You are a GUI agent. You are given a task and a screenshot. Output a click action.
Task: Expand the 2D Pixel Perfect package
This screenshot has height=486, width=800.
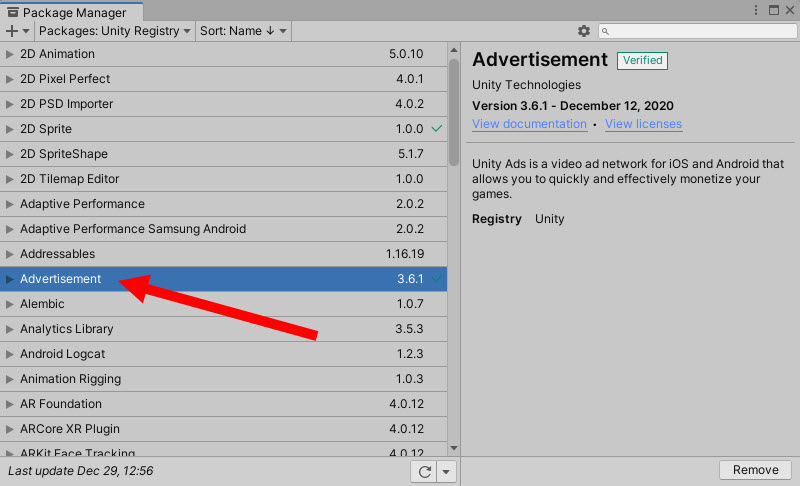(9, 79)
